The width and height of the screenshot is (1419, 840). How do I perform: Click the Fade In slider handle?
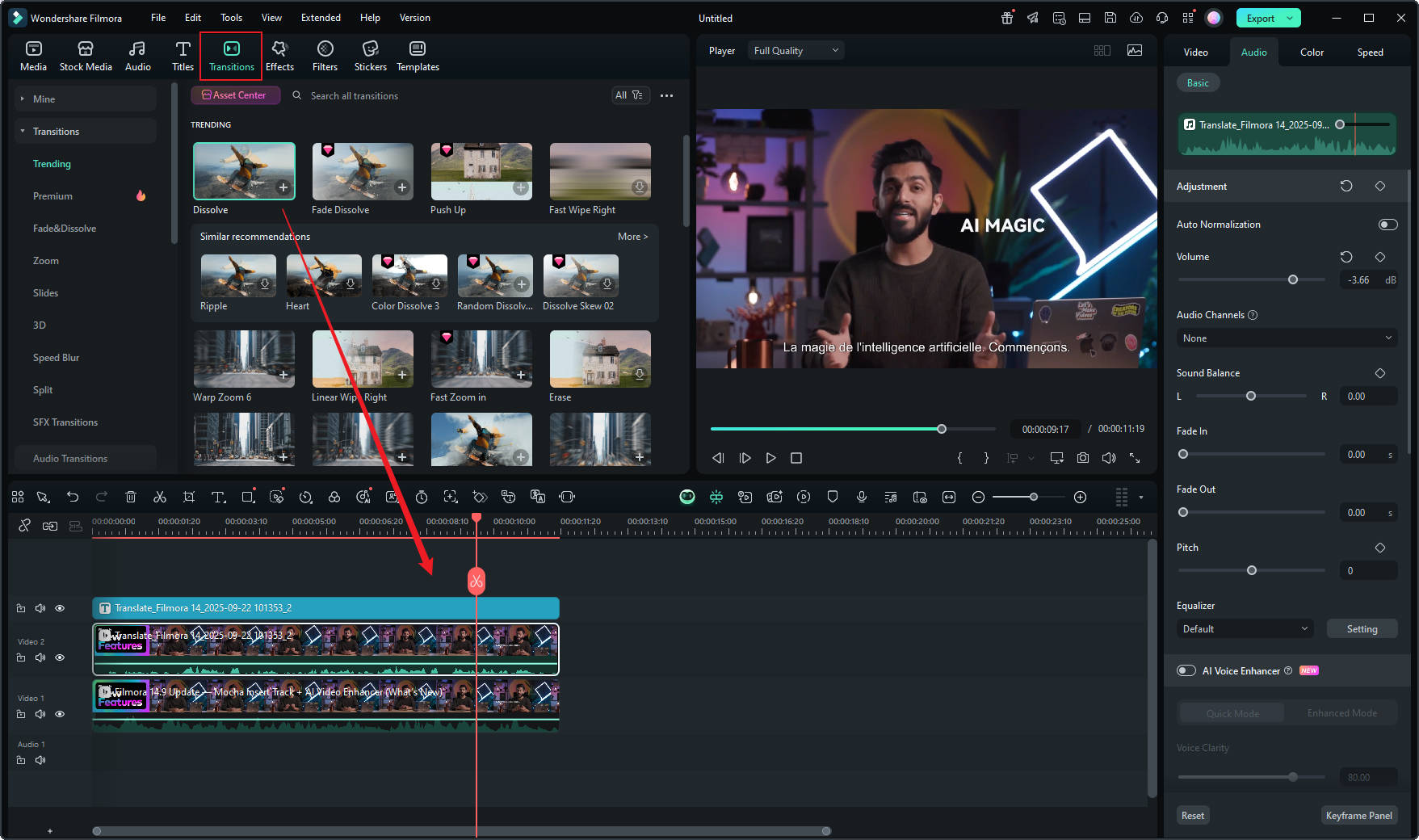coord(1183,454)
